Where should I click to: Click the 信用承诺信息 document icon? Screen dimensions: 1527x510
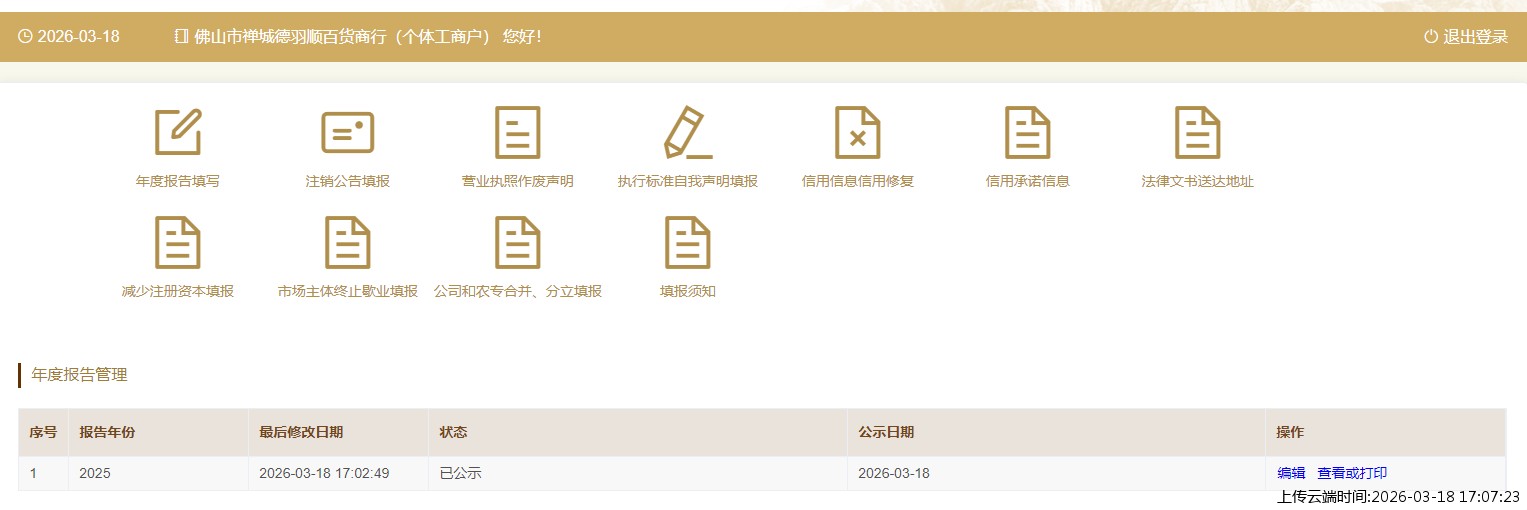pyautogui.click(x=1027, y=132)
